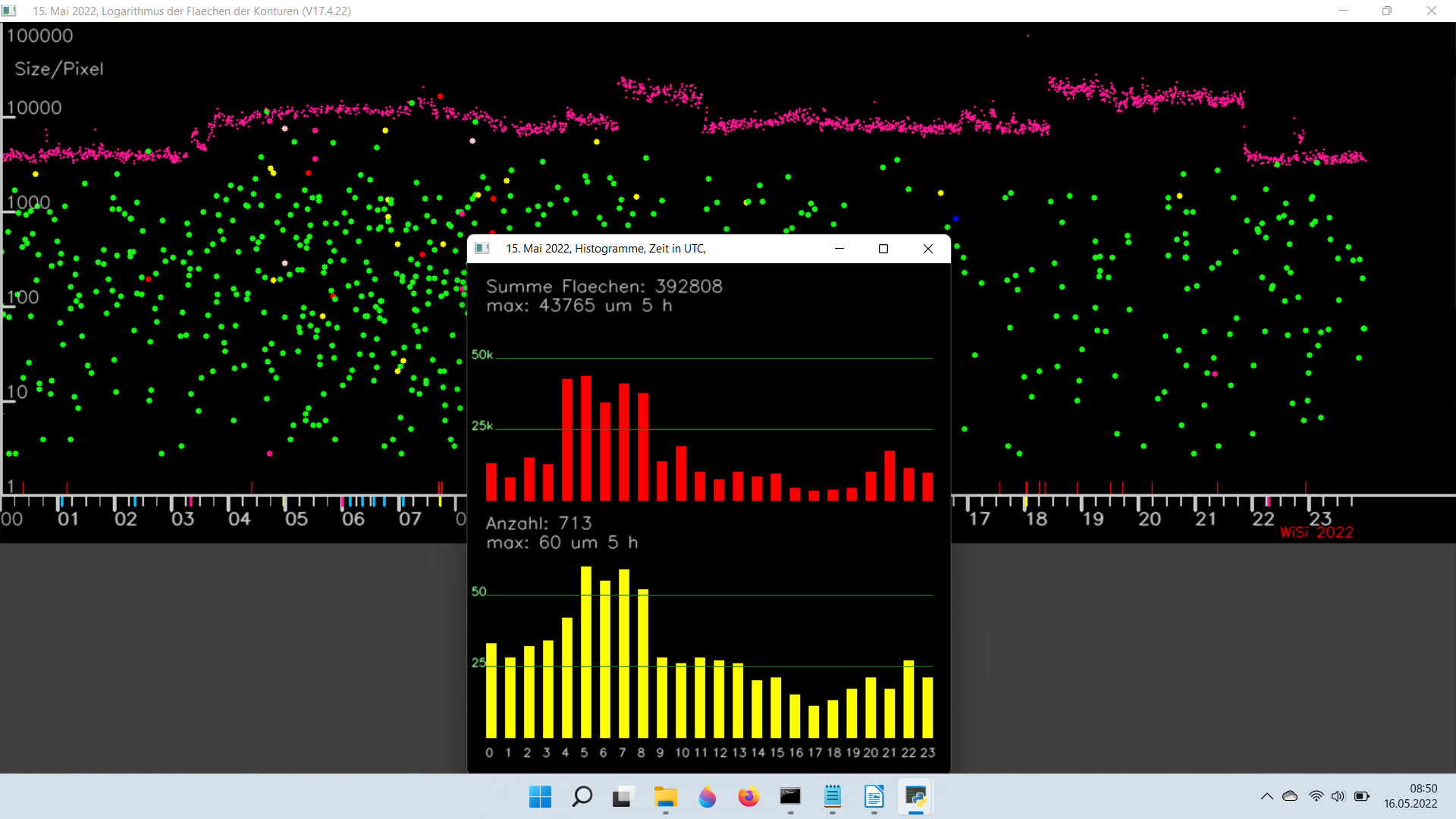This screenshot has width=1456, height=819.
Task: Launch File Explorer from the taskbar
Action: 665,797
